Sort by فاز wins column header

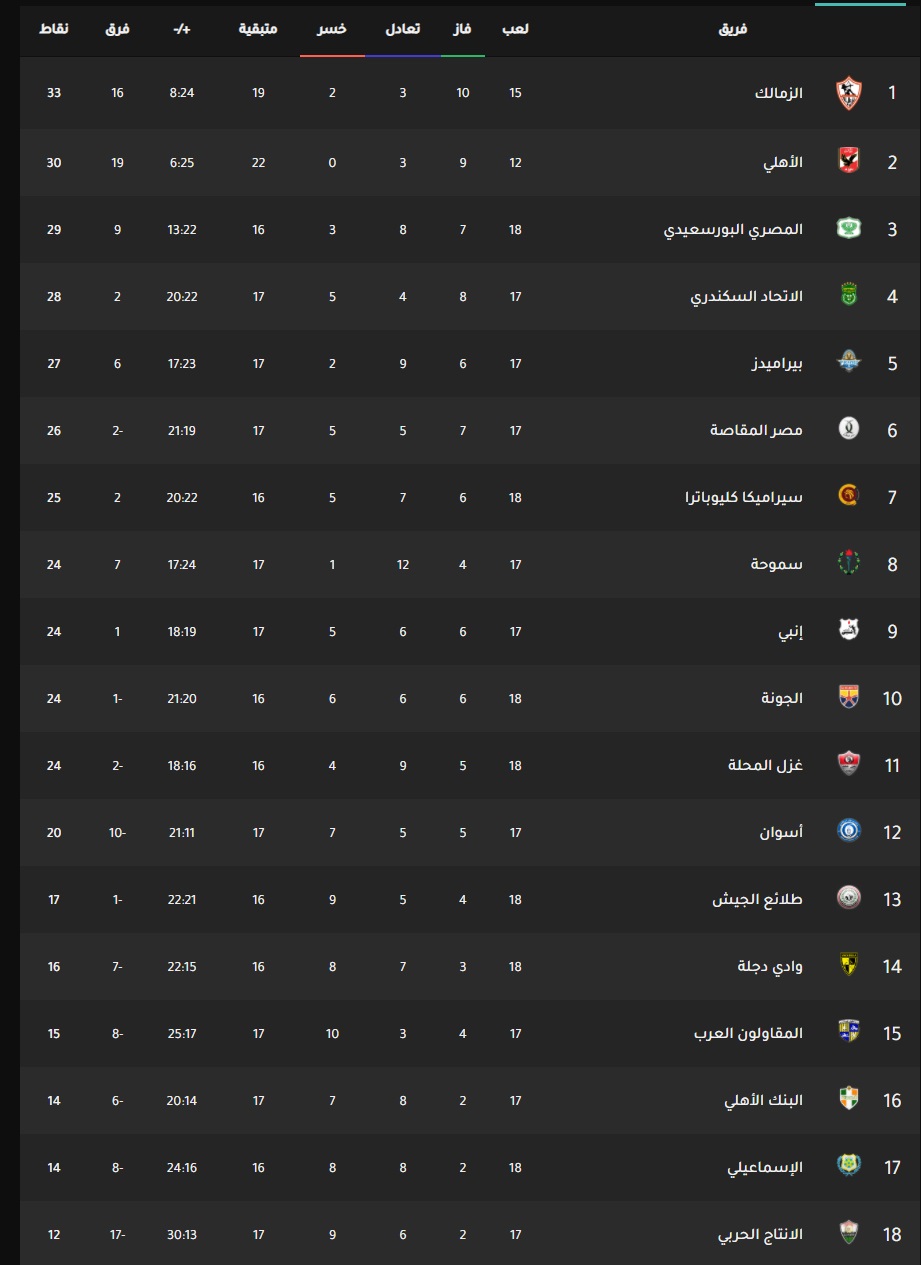(464, 29)
